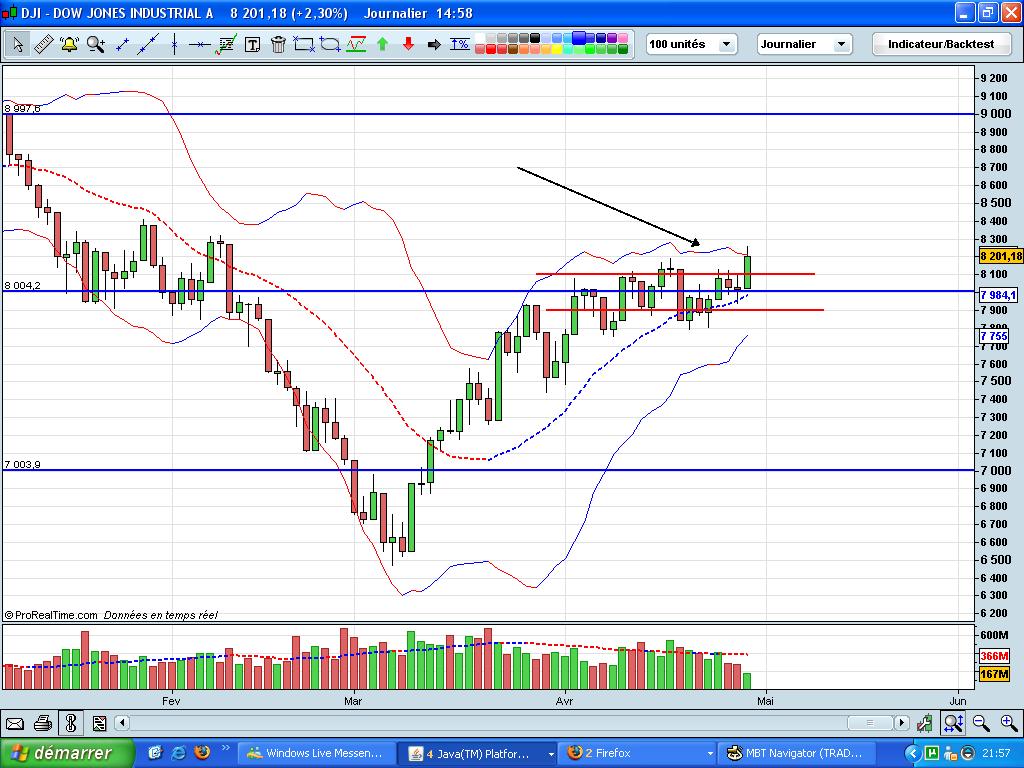Expand the Java Platform taskbar group arrow
The height and width of the screenshot is (768, 1024).
pos(551,754)
